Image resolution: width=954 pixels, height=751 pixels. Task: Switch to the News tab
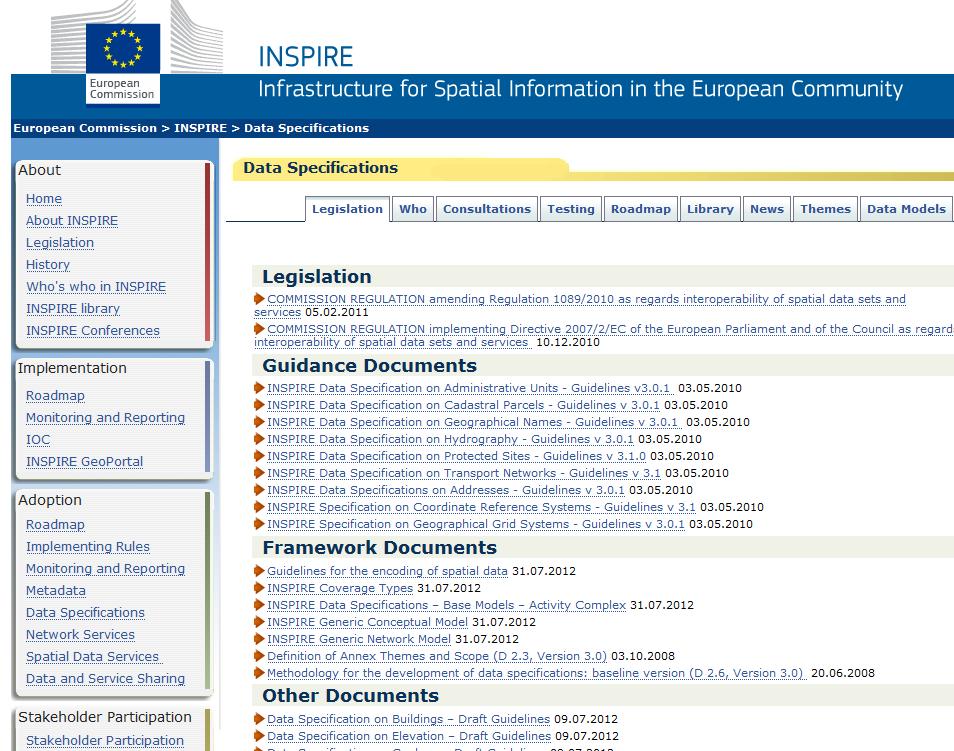767,209
